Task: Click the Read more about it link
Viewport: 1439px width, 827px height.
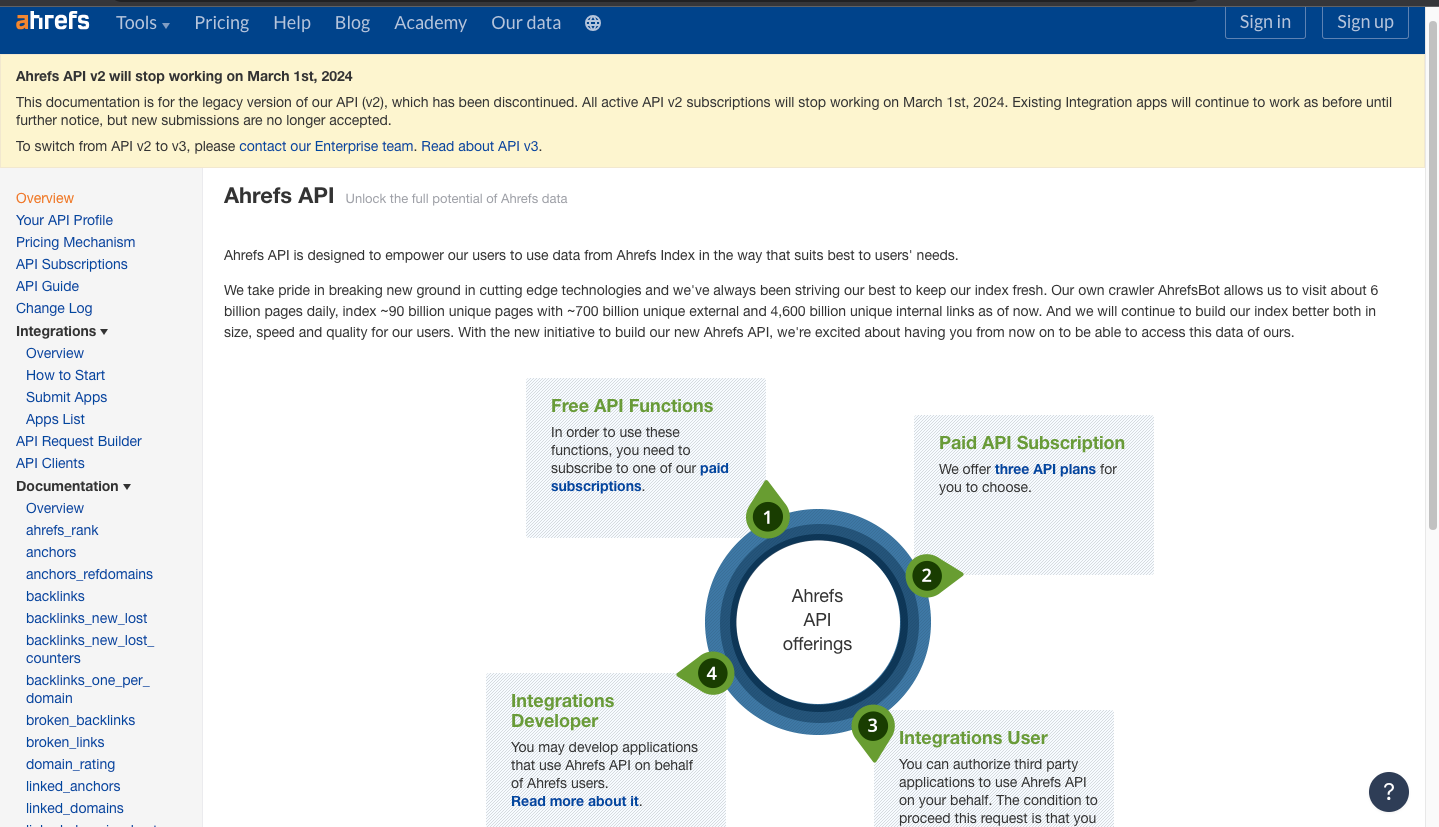Action: pos(575,801)
